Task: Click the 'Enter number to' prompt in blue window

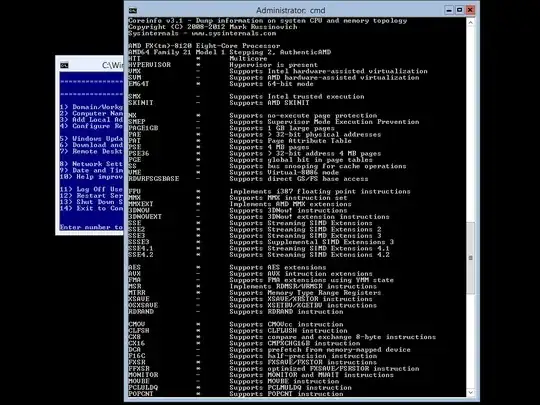Action: pos(91,227)
